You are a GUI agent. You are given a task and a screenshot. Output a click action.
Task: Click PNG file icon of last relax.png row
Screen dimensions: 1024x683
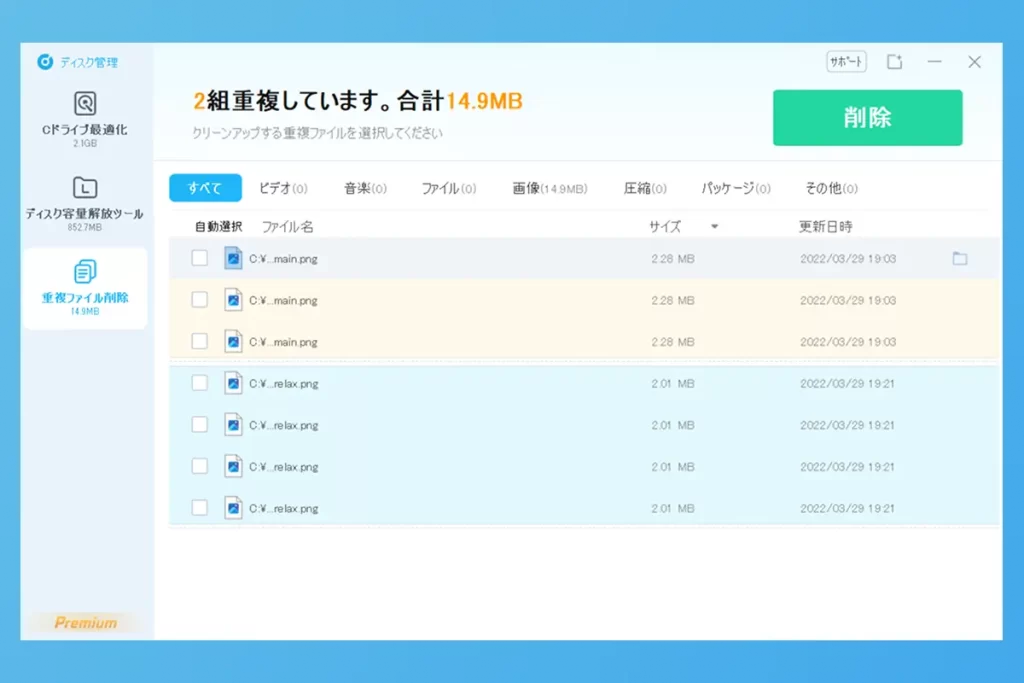pos(233,508)
